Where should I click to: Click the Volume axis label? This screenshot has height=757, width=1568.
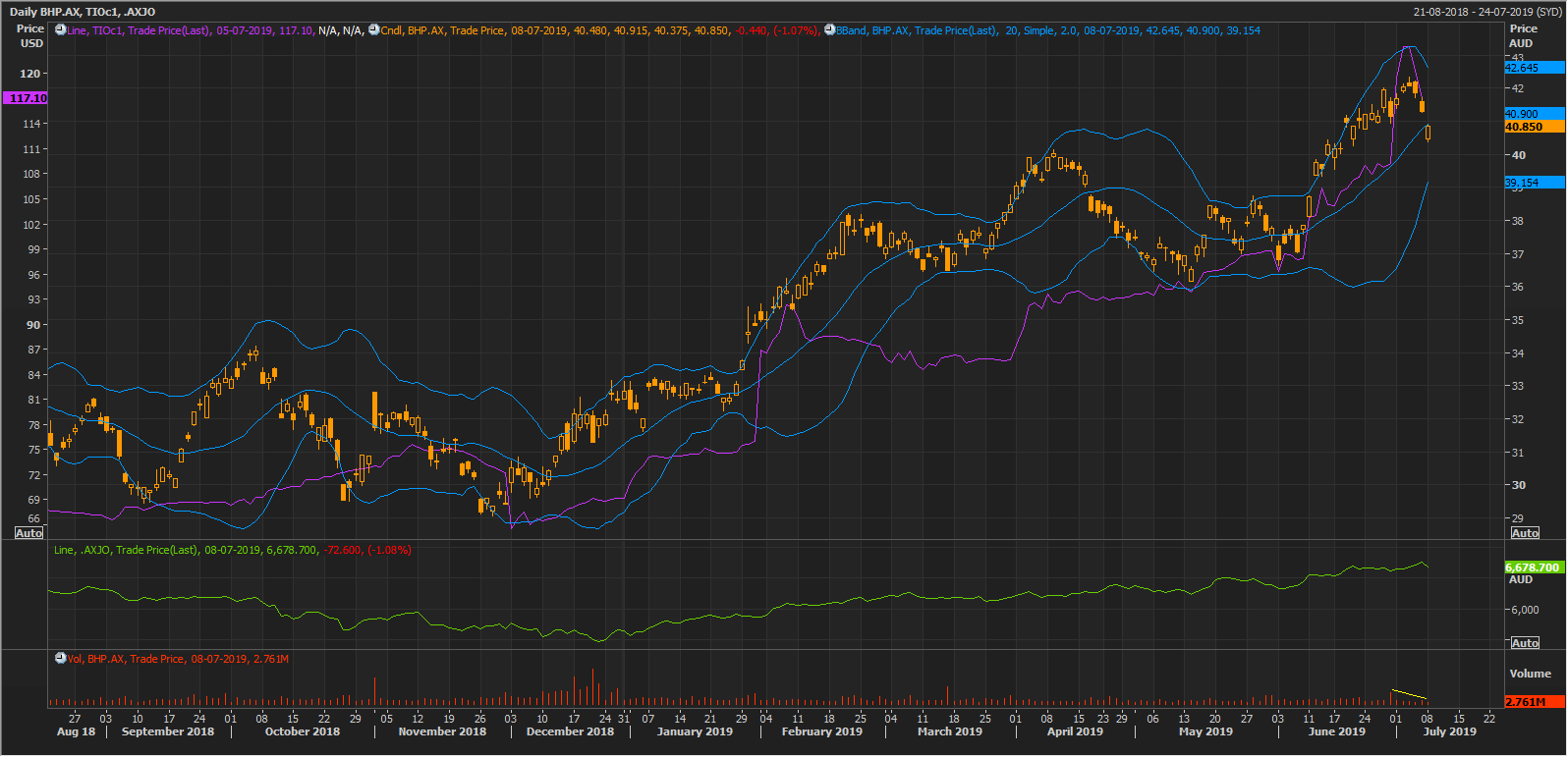(1531, 674)
